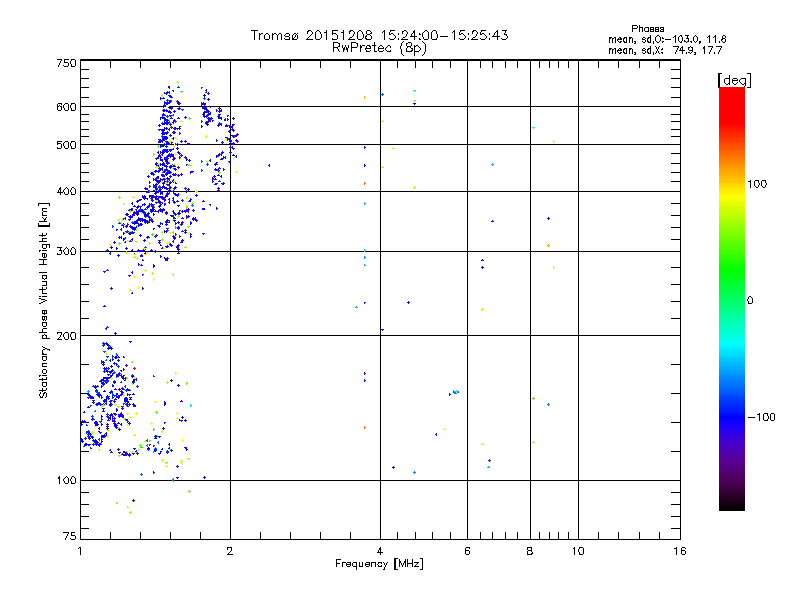
Task: Click the 100 height axis tick label
Action: [x=66, y=480]
